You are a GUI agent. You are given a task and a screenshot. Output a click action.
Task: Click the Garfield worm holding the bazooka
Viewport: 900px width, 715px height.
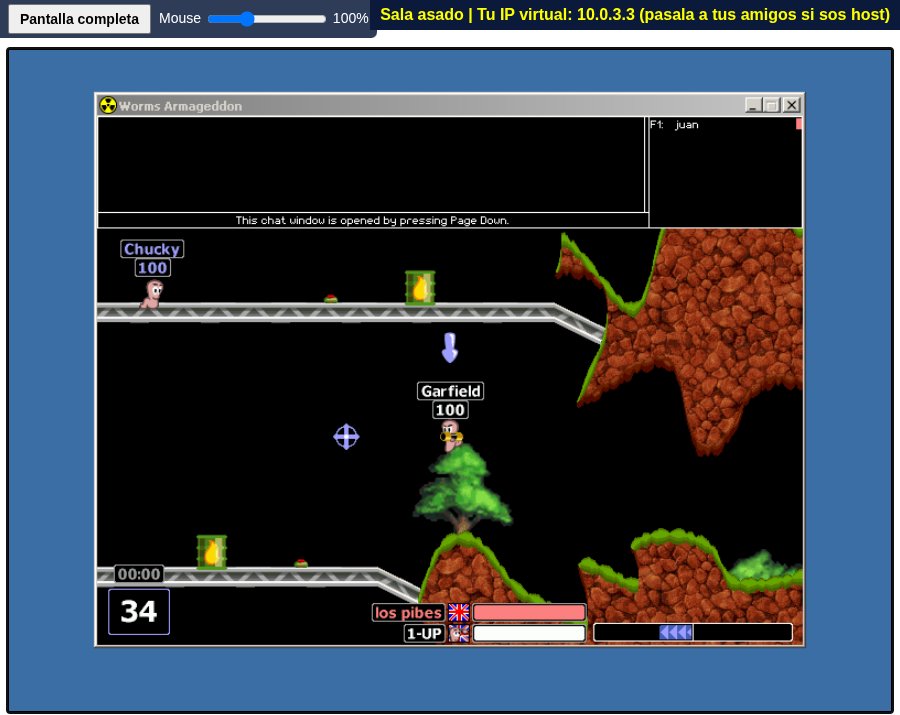tap(451, 435)
